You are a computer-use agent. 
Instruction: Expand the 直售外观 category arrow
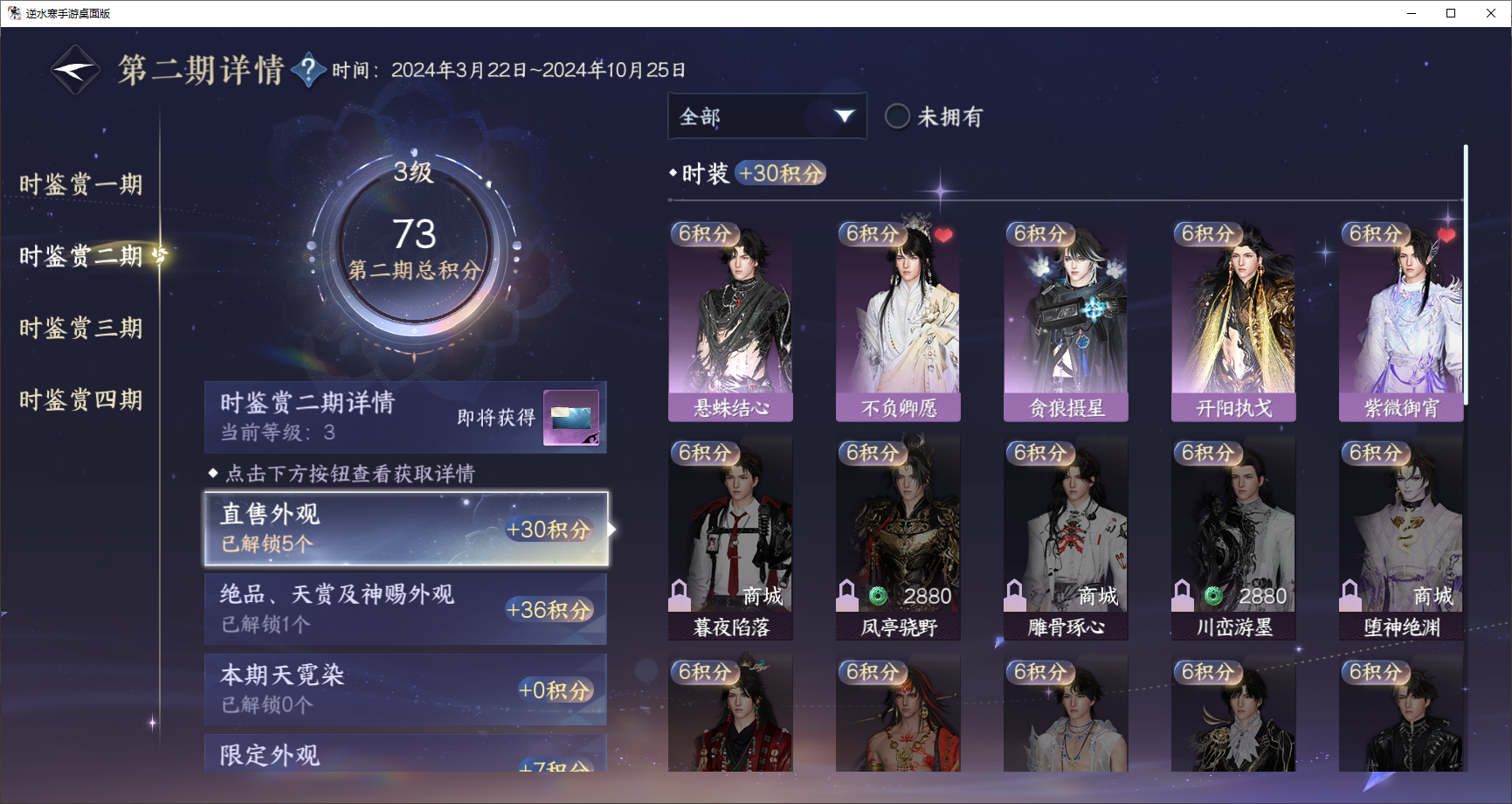(612, 529)
